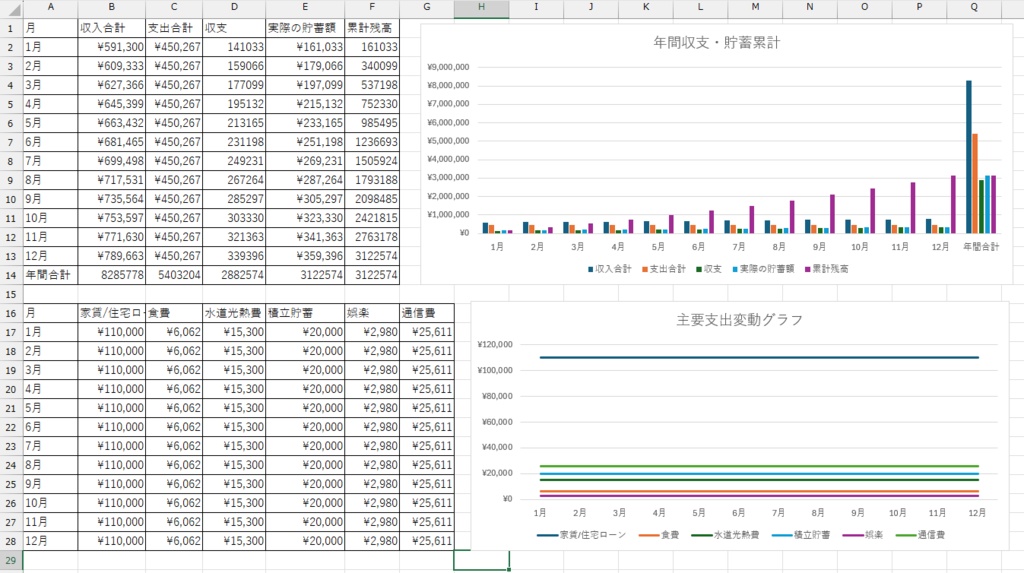
Task: Select row 1 header
Action: point(11,28)
